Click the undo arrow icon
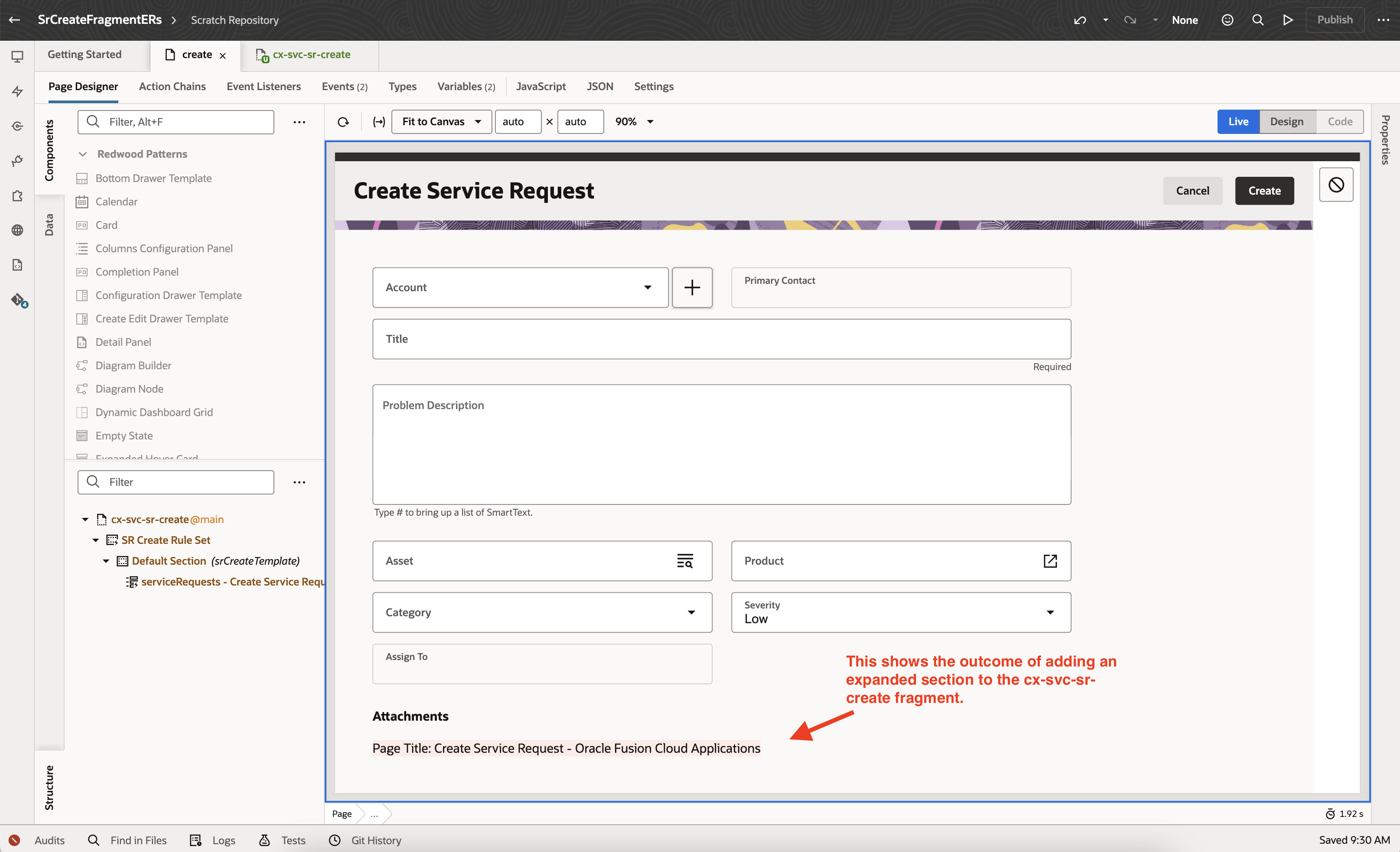This screenshot has width=1400, height=852. pos(1080,20)
